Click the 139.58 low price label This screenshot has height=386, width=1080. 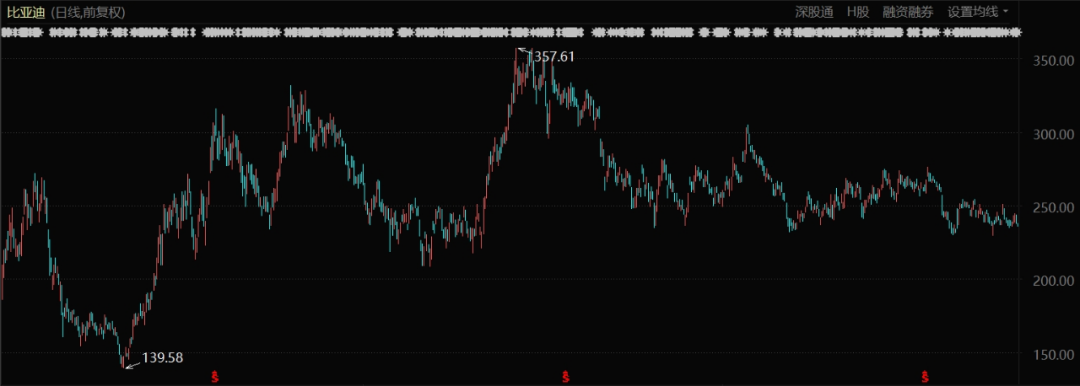(163, 358)
